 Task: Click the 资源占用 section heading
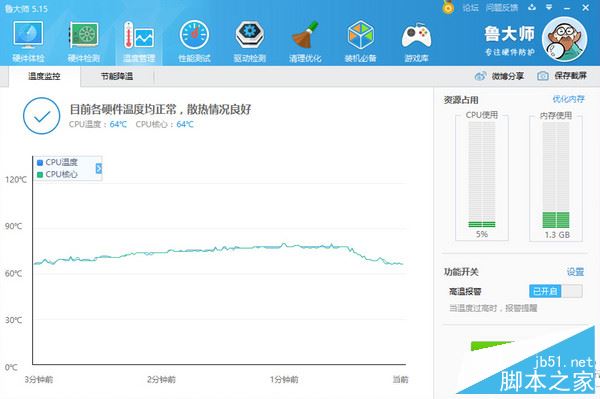[x=461, y=100]
